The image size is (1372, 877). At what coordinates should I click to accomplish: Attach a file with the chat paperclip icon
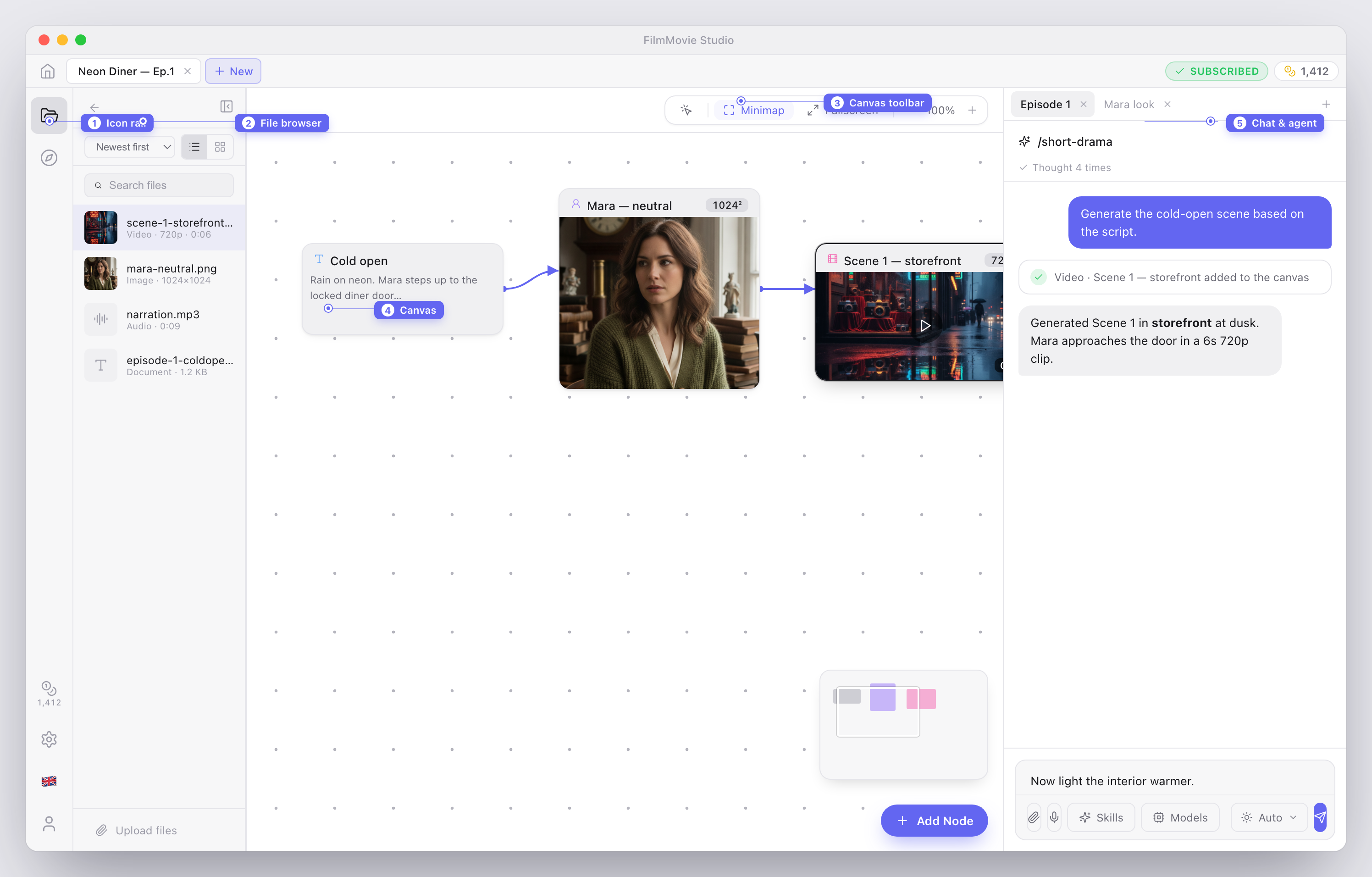point(1034,817)
